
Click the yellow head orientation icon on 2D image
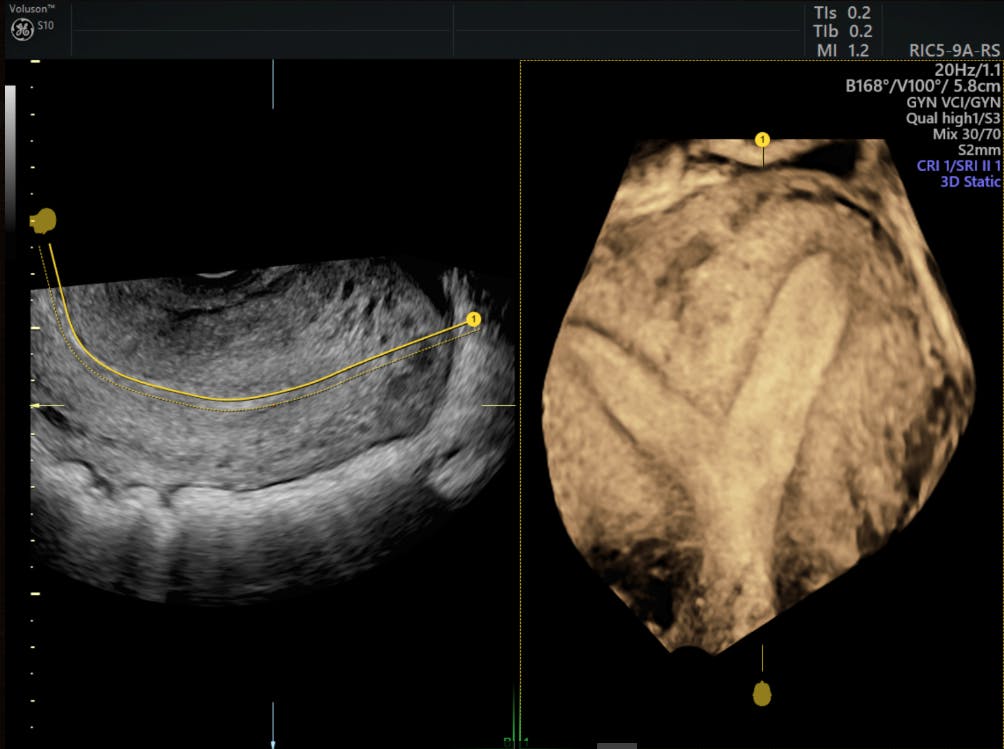44,221
